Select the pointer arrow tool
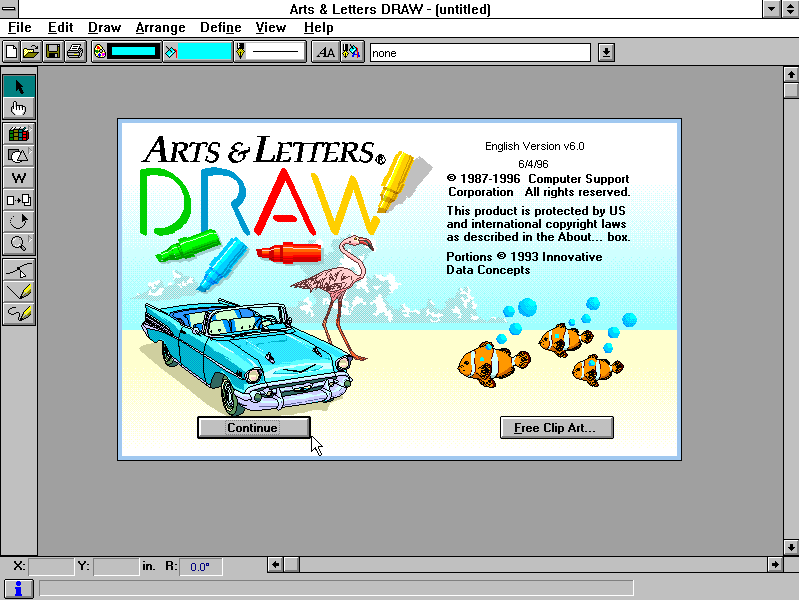Image resolution: width=799 pixels, height=600 pixels. point(19,86)
